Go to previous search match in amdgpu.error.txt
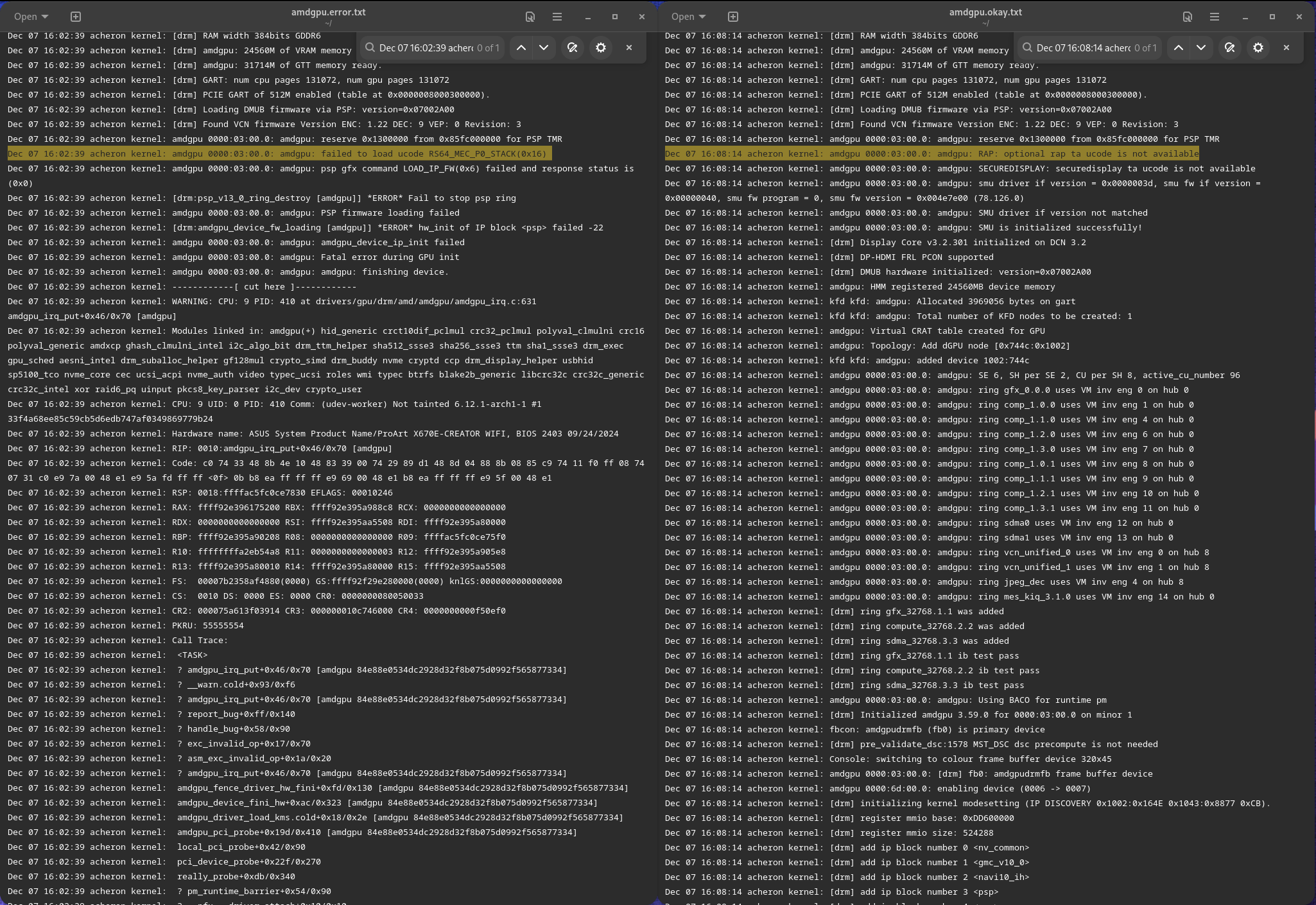Viewport: 1316px width, 905px height. coord(521,47)
